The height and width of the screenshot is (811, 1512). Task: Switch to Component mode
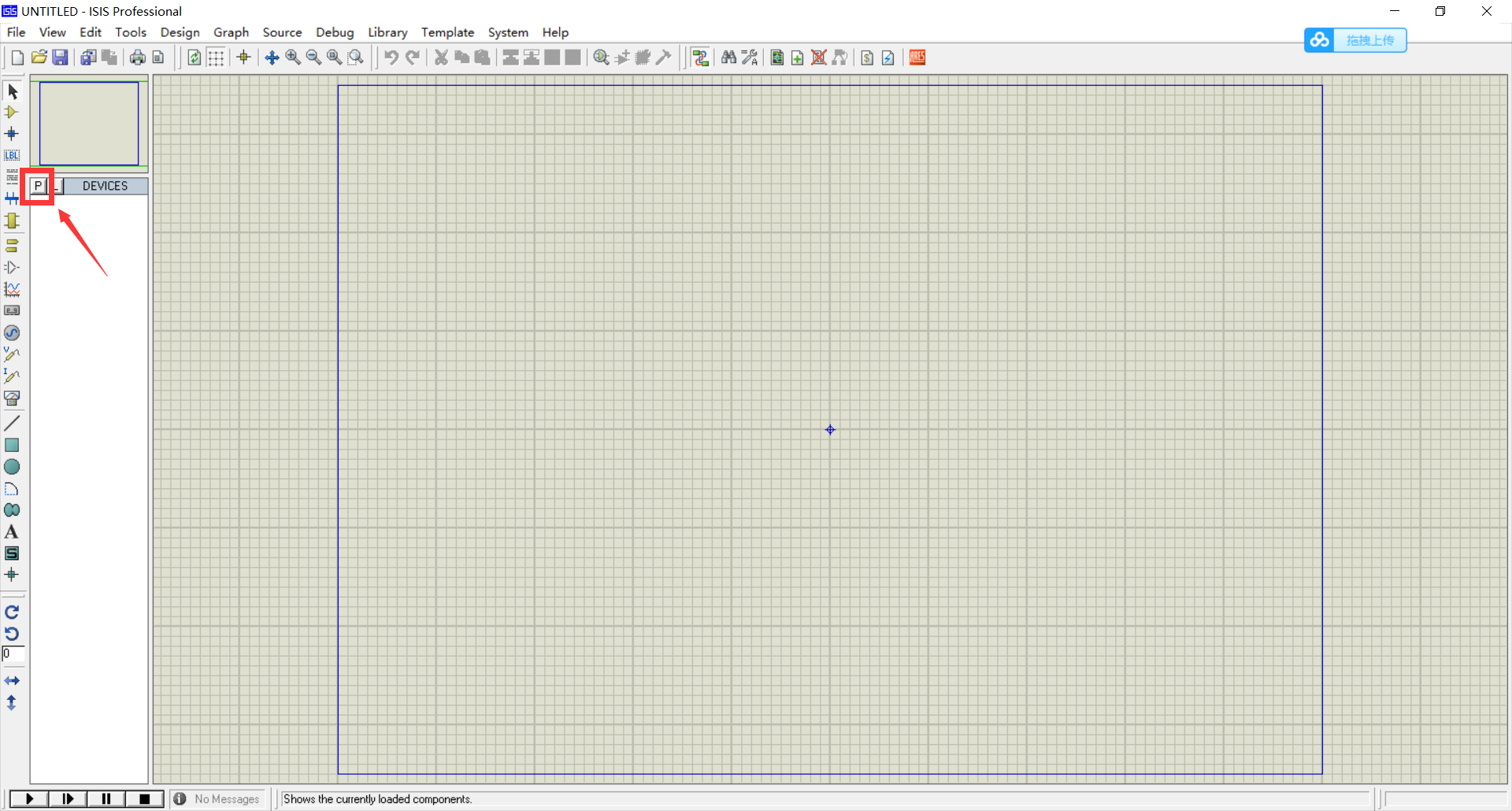click(12, 113)
